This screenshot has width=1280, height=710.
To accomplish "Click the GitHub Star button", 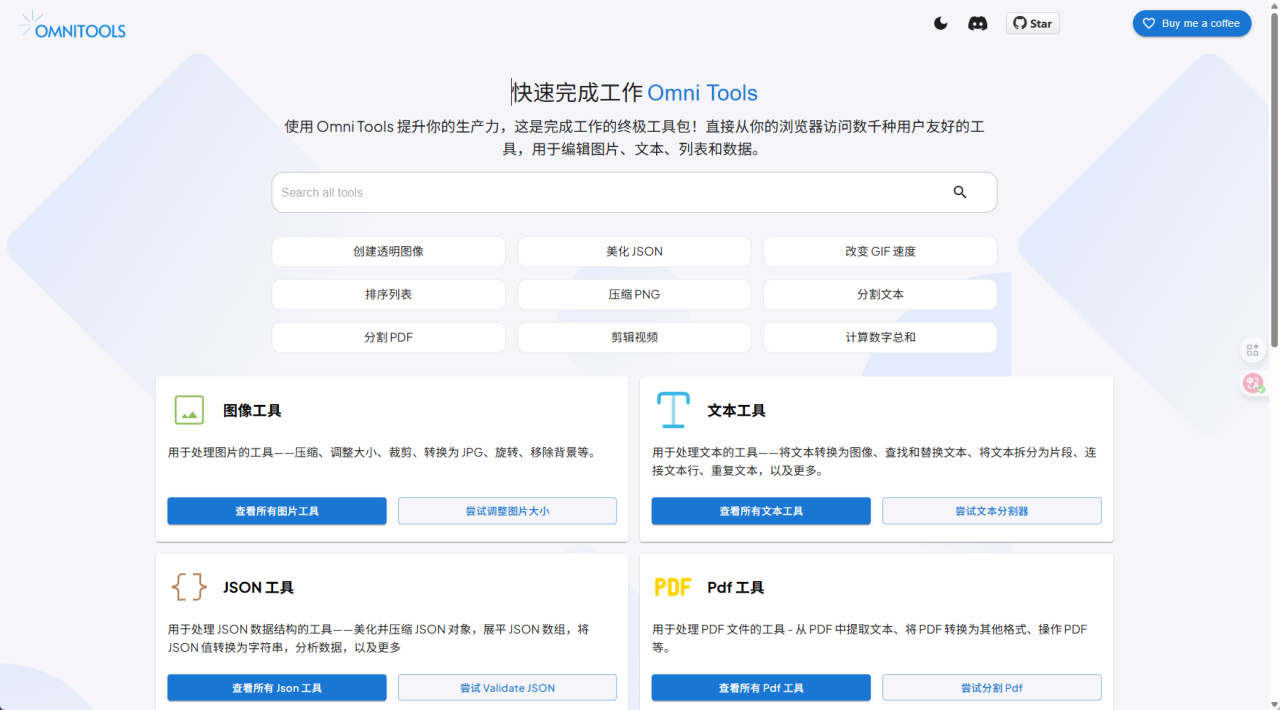I will (x=1033, y=23).
